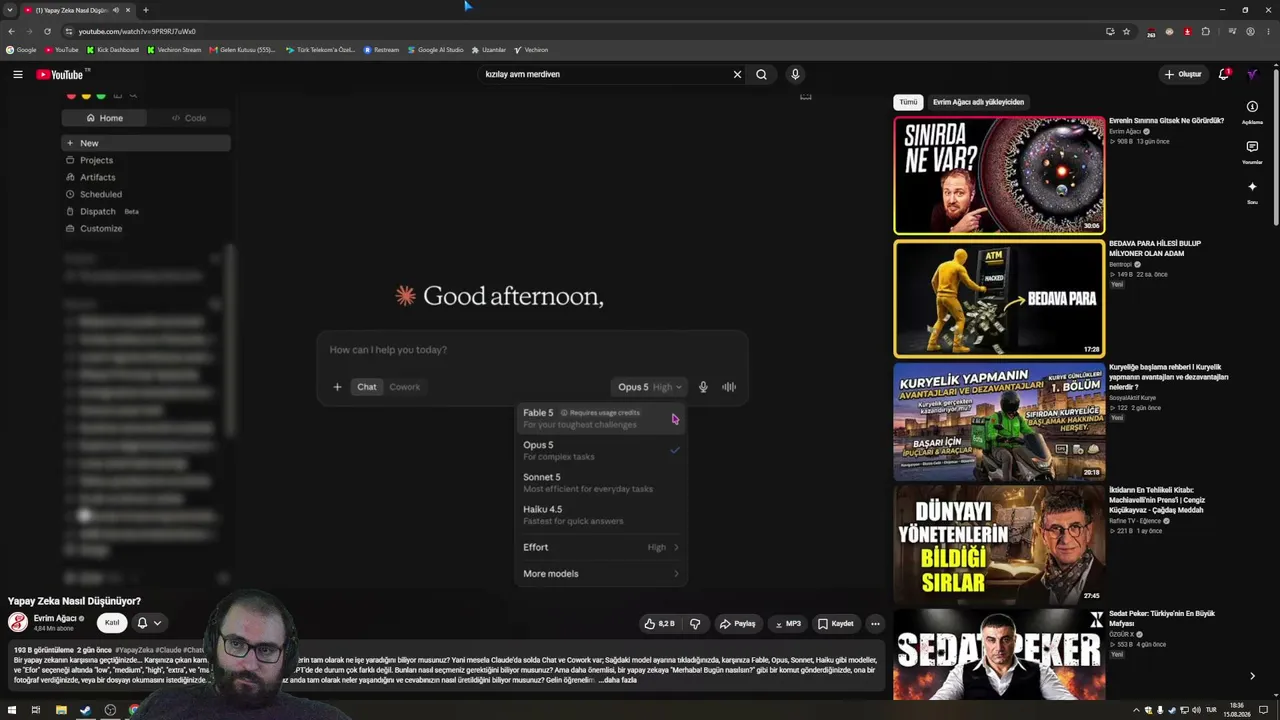This screenshot has height=720, width=1280.
Task: Select the Tümü filter chip
Action: (908, 102)
